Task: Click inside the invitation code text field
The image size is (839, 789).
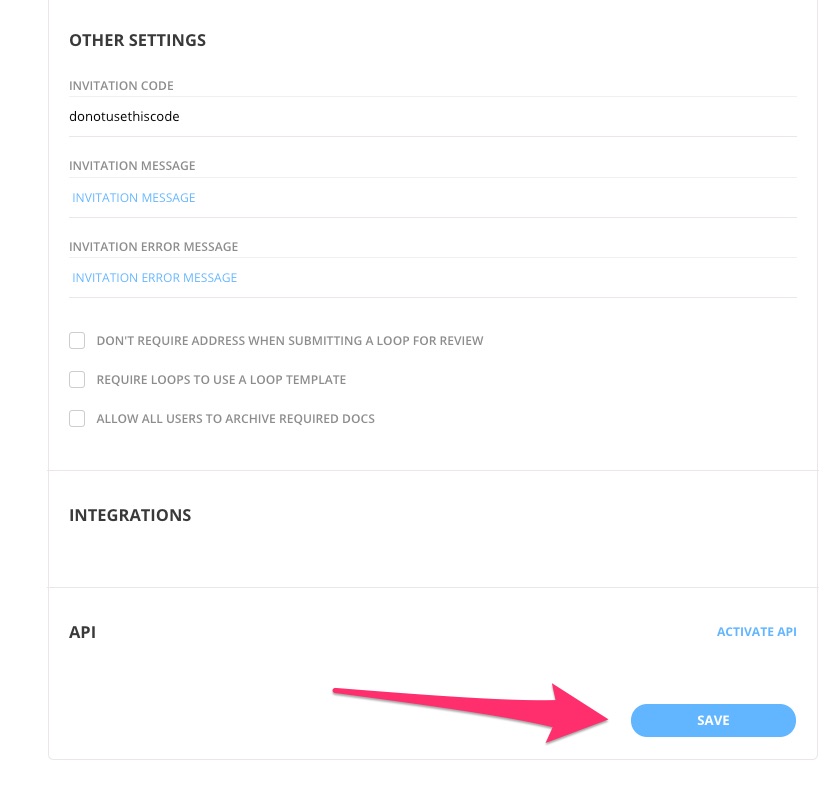Action: (400, 116)
